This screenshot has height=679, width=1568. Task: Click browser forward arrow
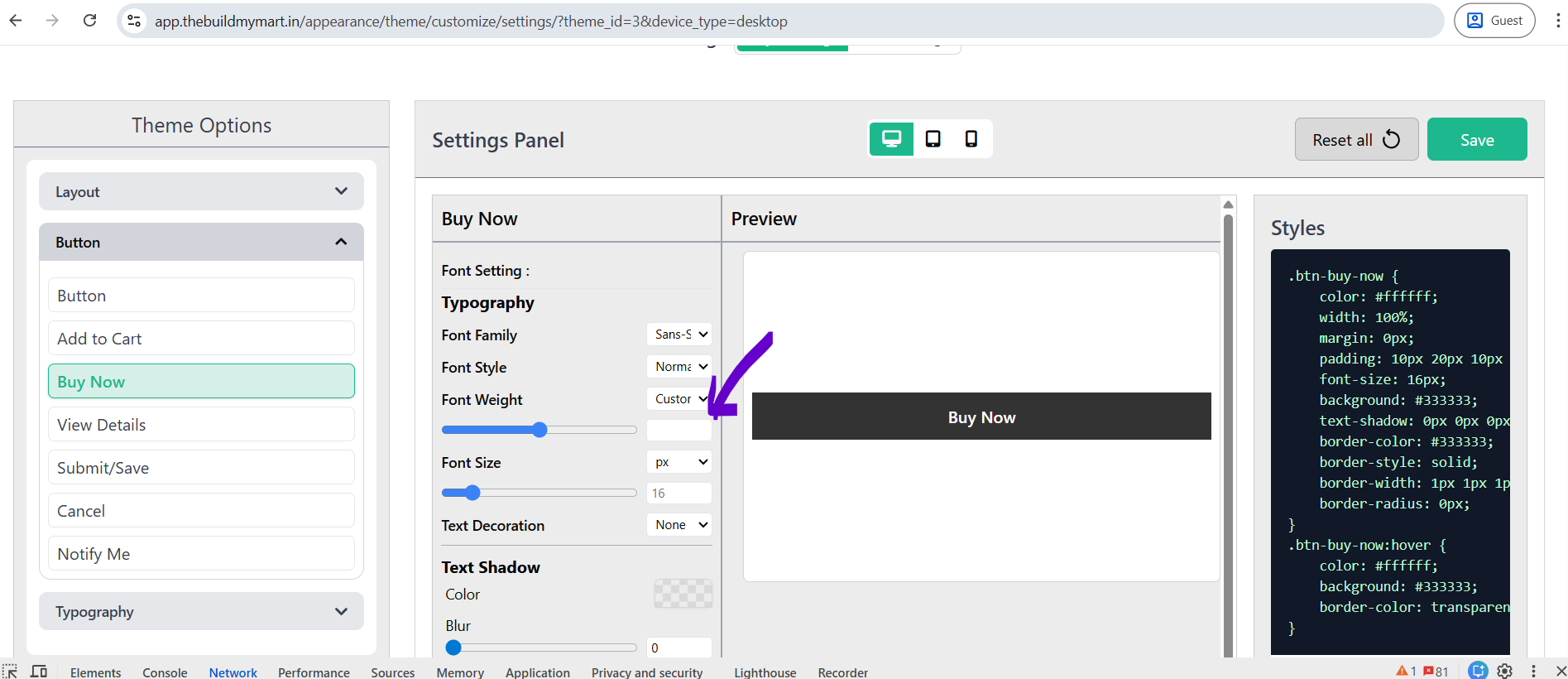52,21
